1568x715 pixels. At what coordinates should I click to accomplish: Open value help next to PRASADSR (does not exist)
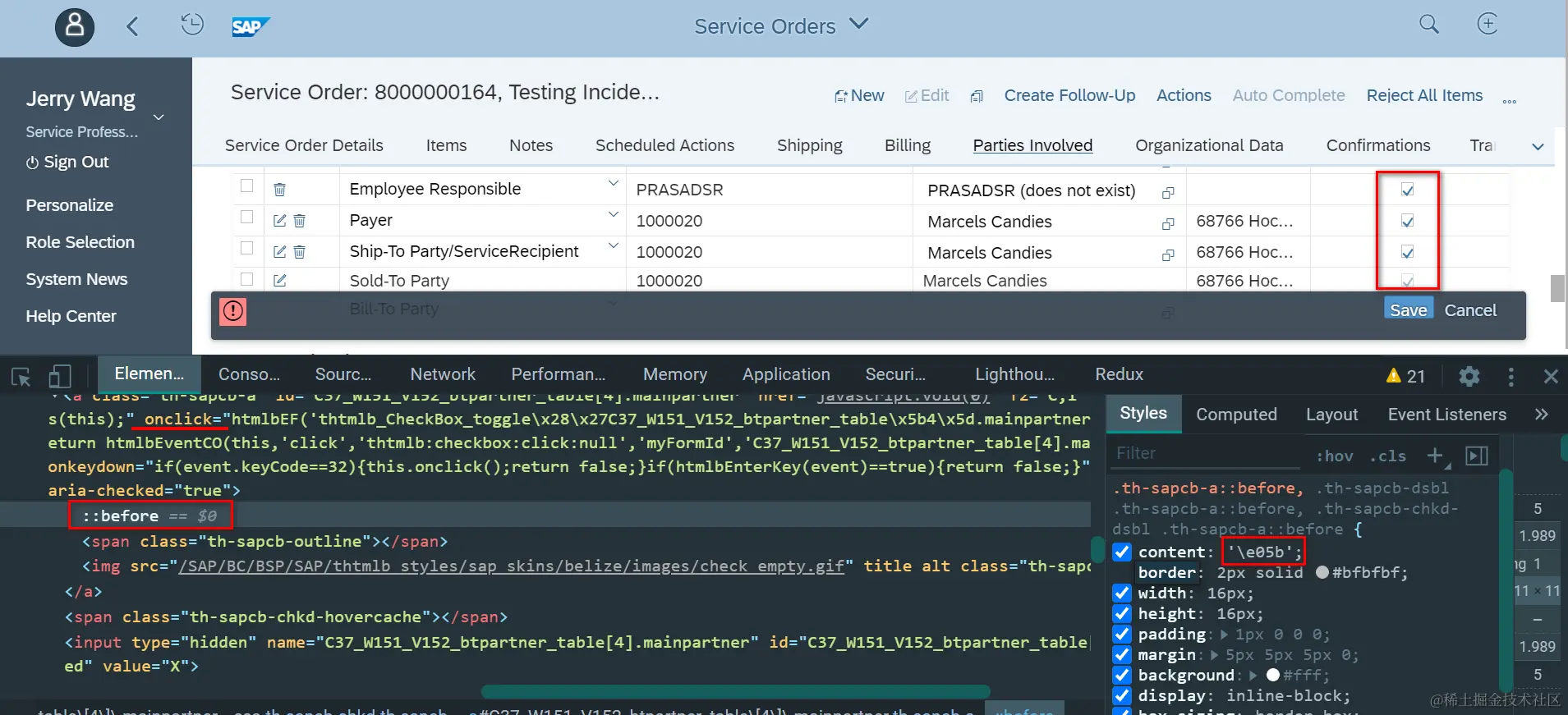pyautogui.click(x=1167, y=193)
